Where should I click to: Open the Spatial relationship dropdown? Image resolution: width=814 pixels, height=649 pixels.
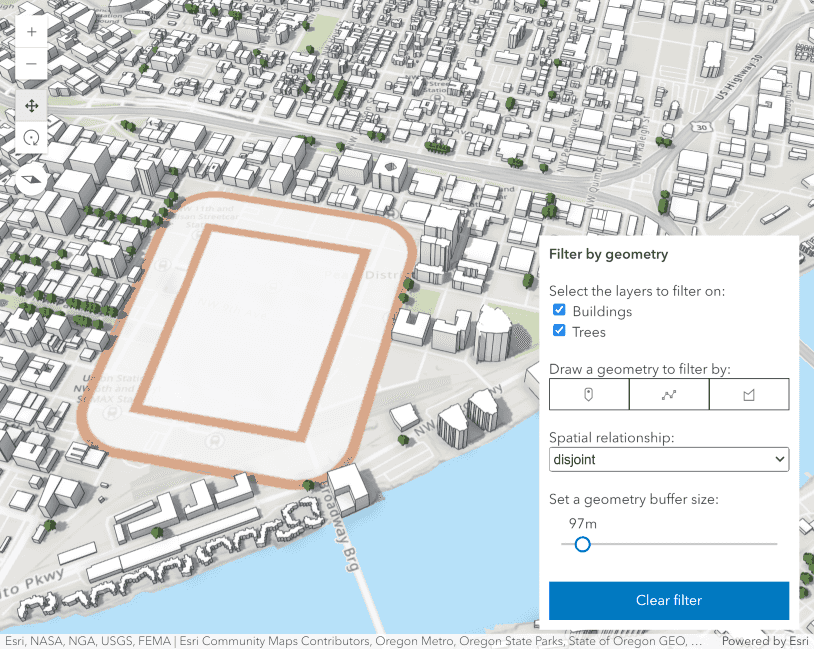668,459
